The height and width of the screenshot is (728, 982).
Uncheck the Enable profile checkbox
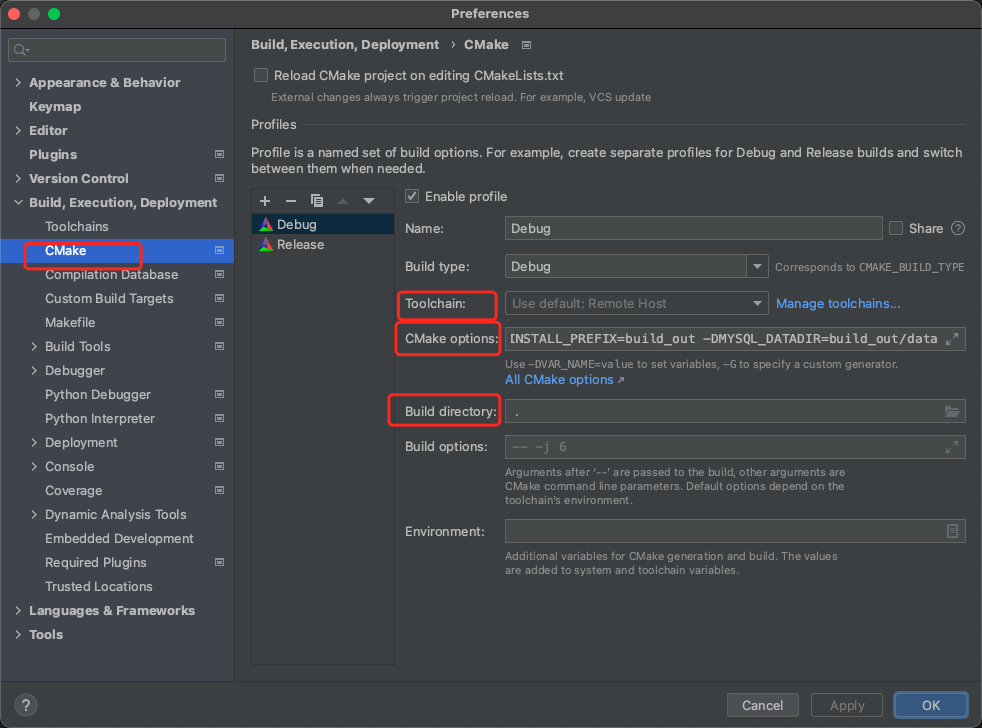tap(412, 196)
